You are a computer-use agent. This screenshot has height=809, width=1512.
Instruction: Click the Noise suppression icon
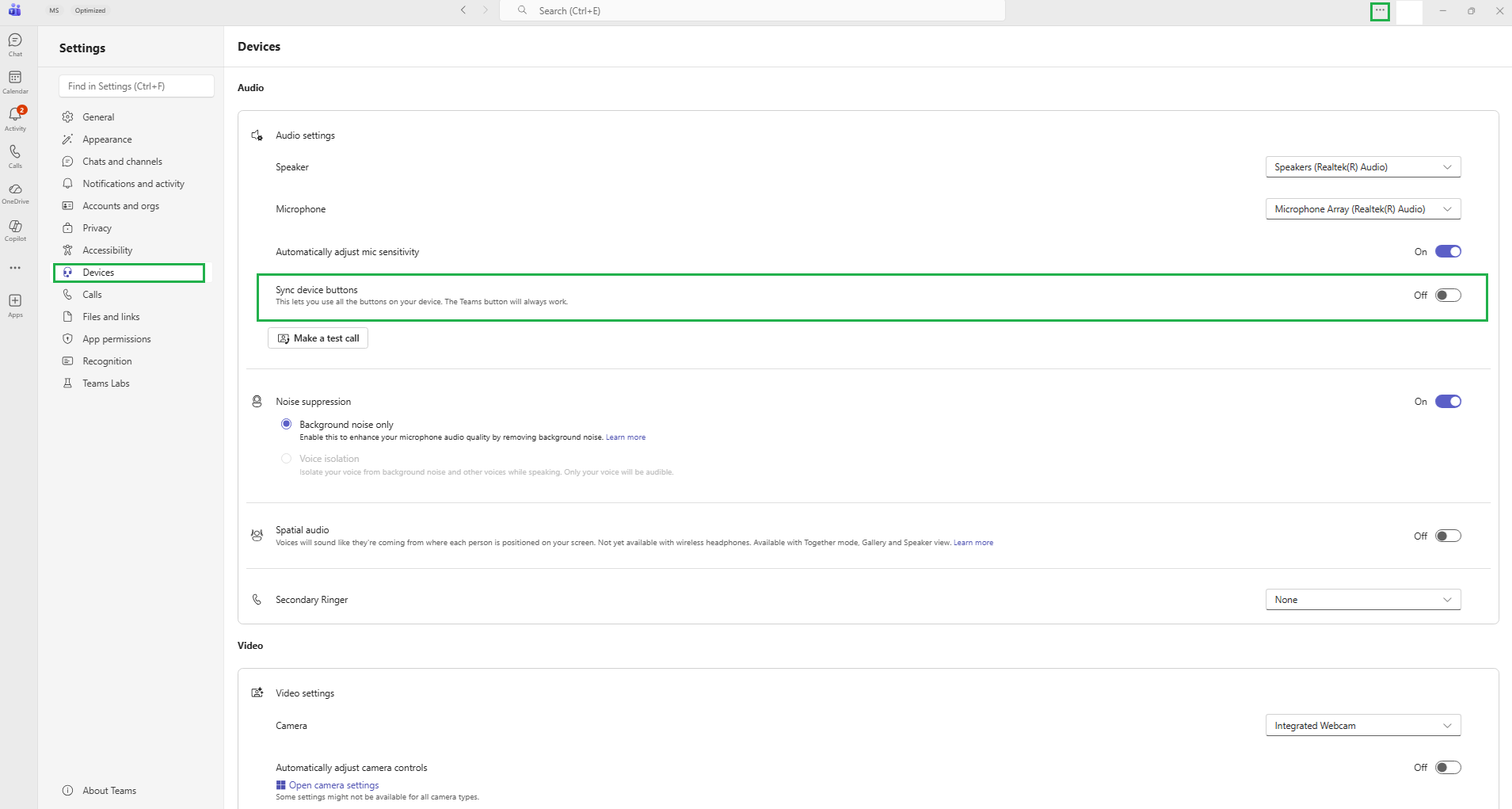click(257, 402)
